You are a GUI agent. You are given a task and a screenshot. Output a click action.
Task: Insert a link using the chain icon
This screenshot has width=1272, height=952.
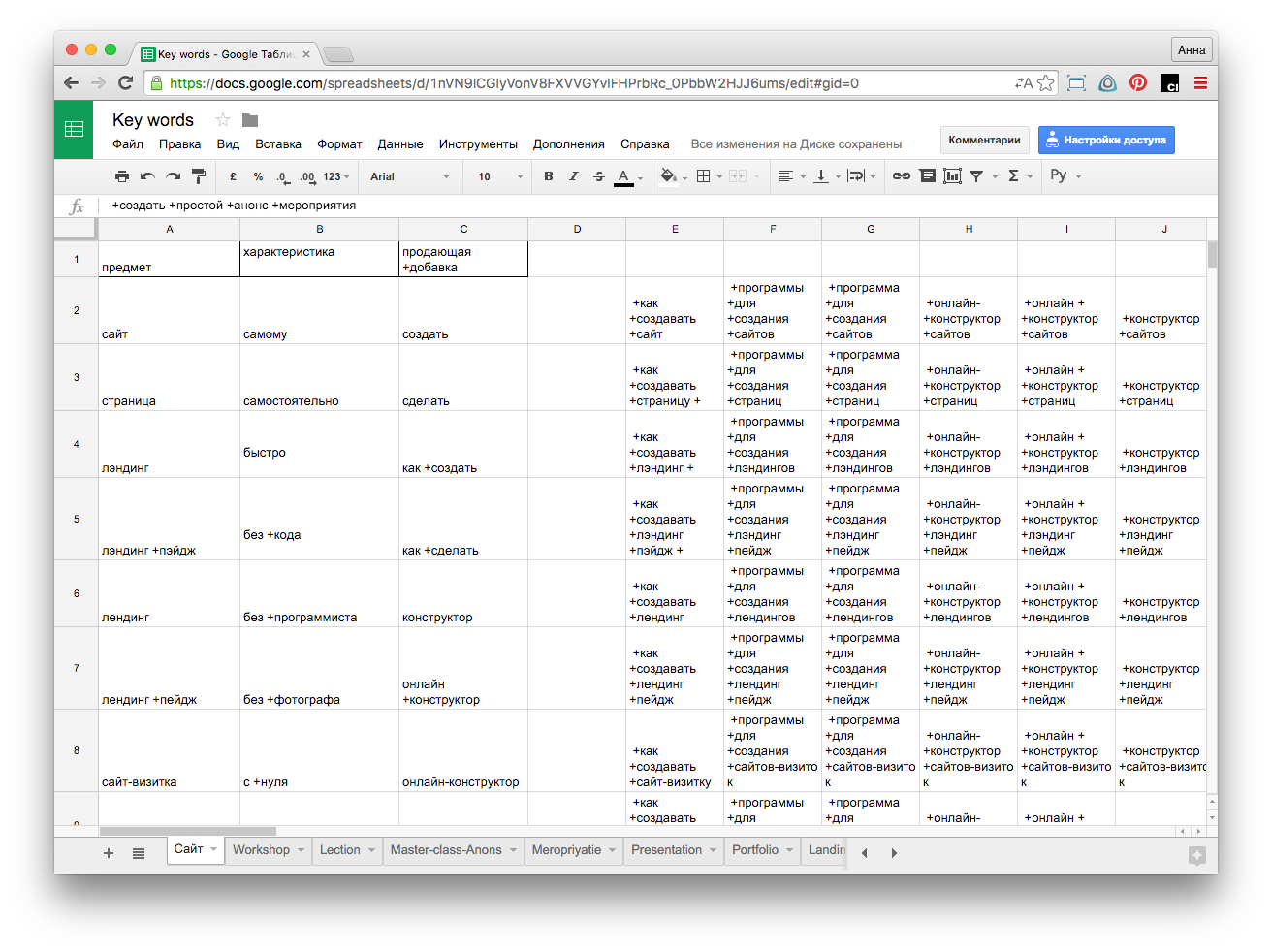click(x=901, y=176)
